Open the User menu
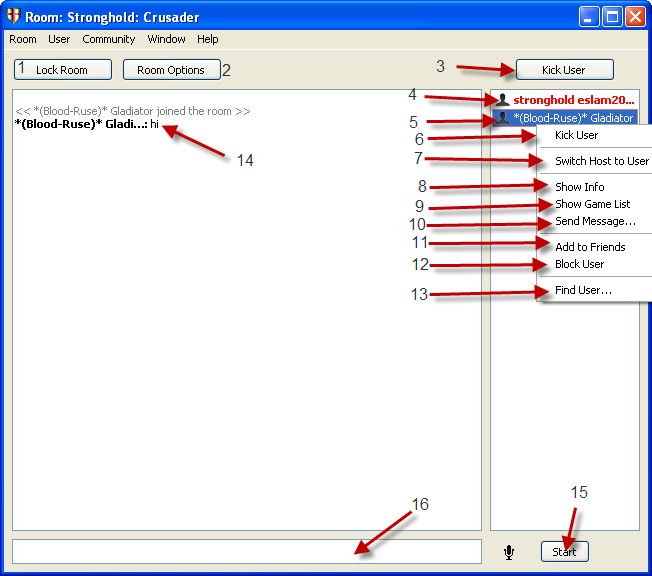 (59, 39)
